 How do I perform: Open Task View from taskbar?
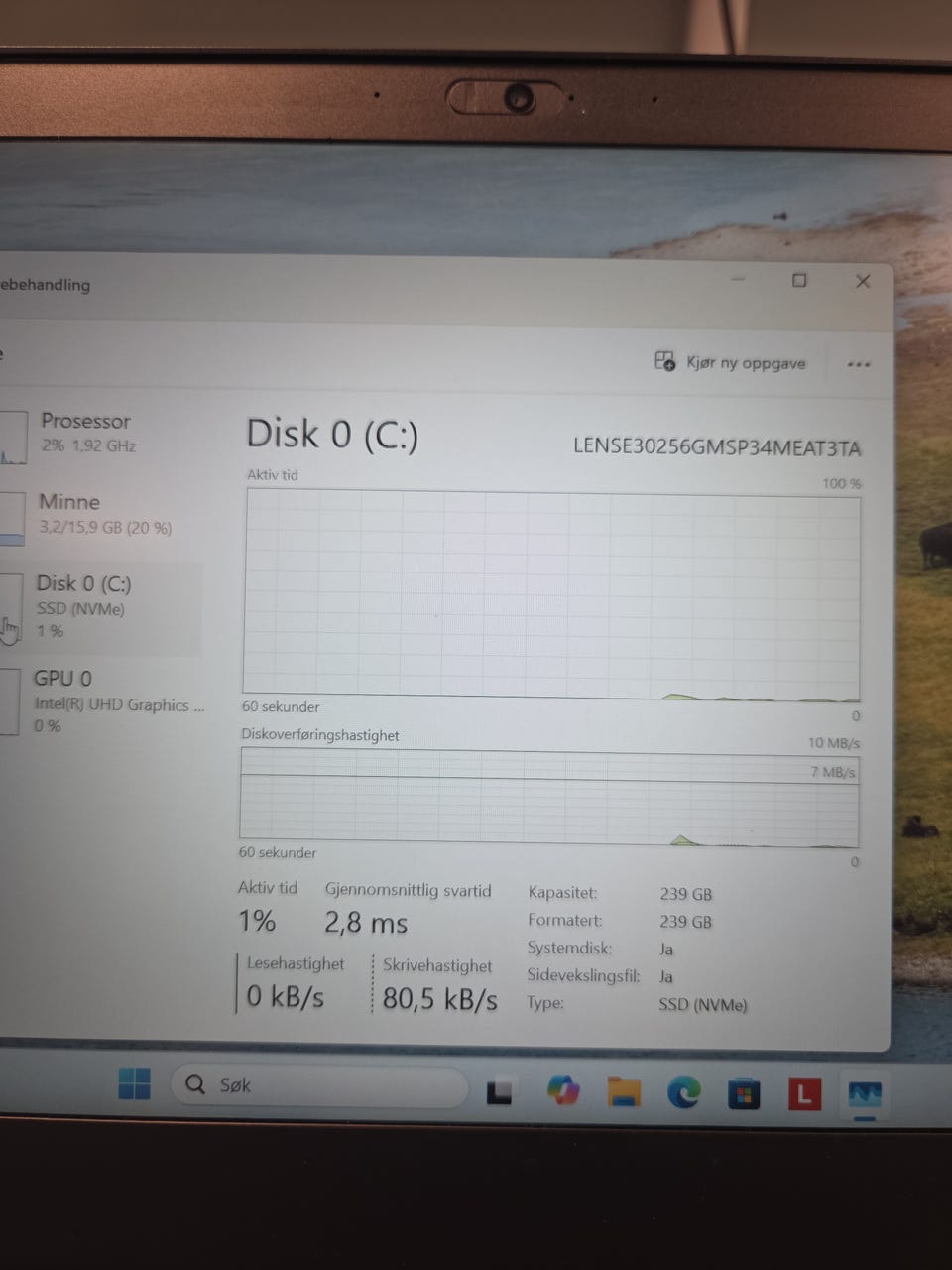499,1092
